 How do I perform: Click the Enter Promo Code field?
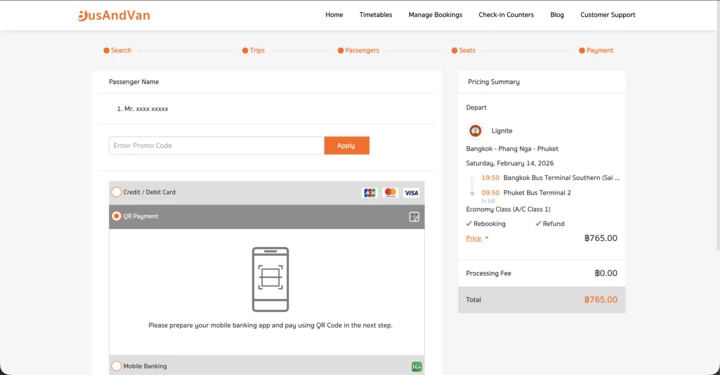pyautogui.click(x=217, y=146)
